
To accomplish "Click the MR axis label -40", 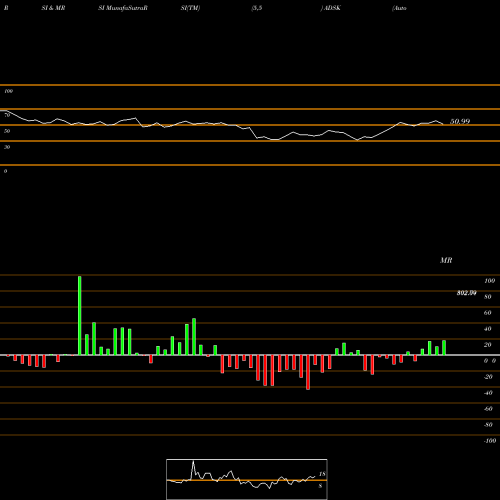I will click(x=488, y=393).
